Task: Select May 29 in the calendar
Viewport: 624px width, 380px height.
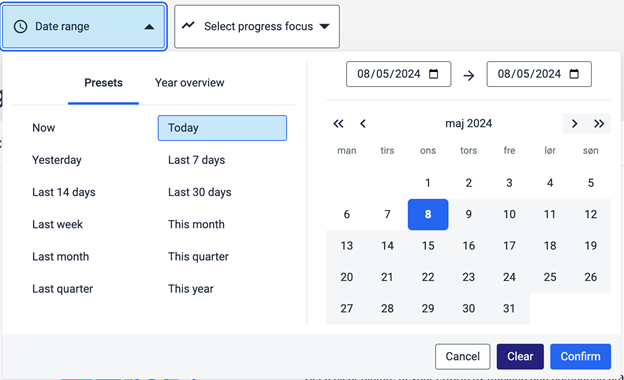Action: pos(428,309)
